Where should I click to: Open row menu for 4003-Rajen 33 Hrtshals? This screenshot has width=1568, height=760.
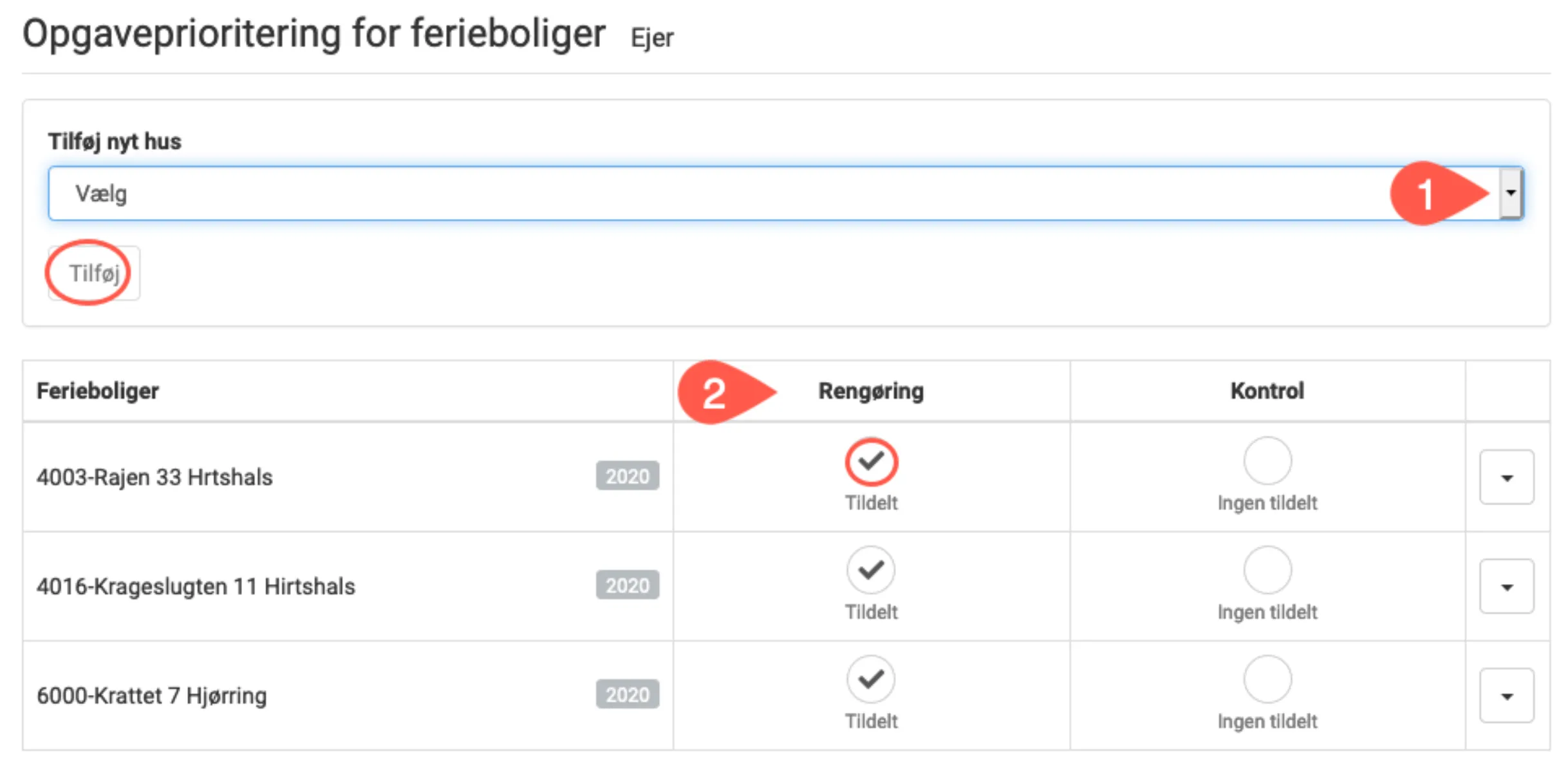coord(1506,477)
